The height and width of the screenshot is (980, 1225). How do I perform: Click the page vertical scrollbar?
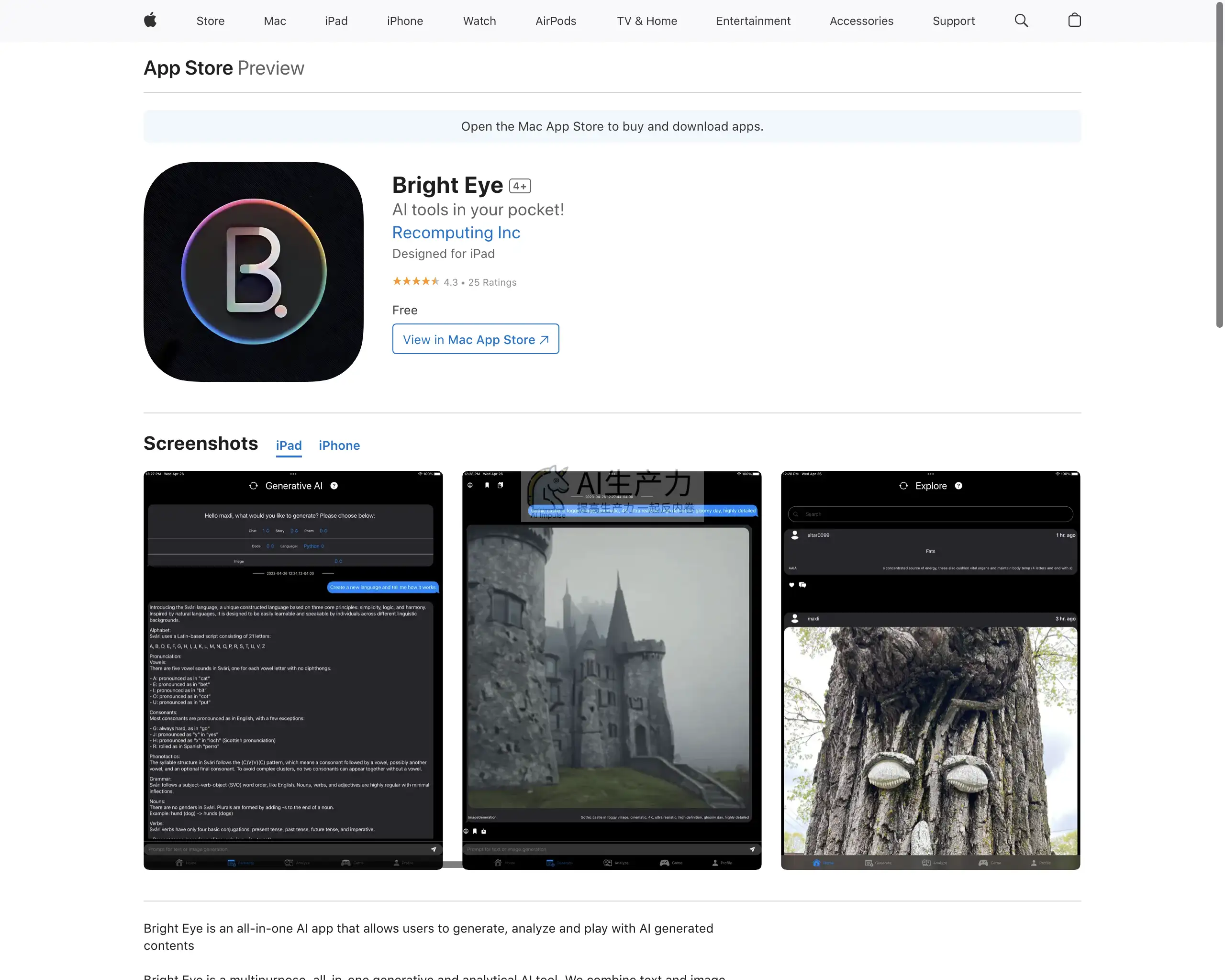click(1219, 165)
